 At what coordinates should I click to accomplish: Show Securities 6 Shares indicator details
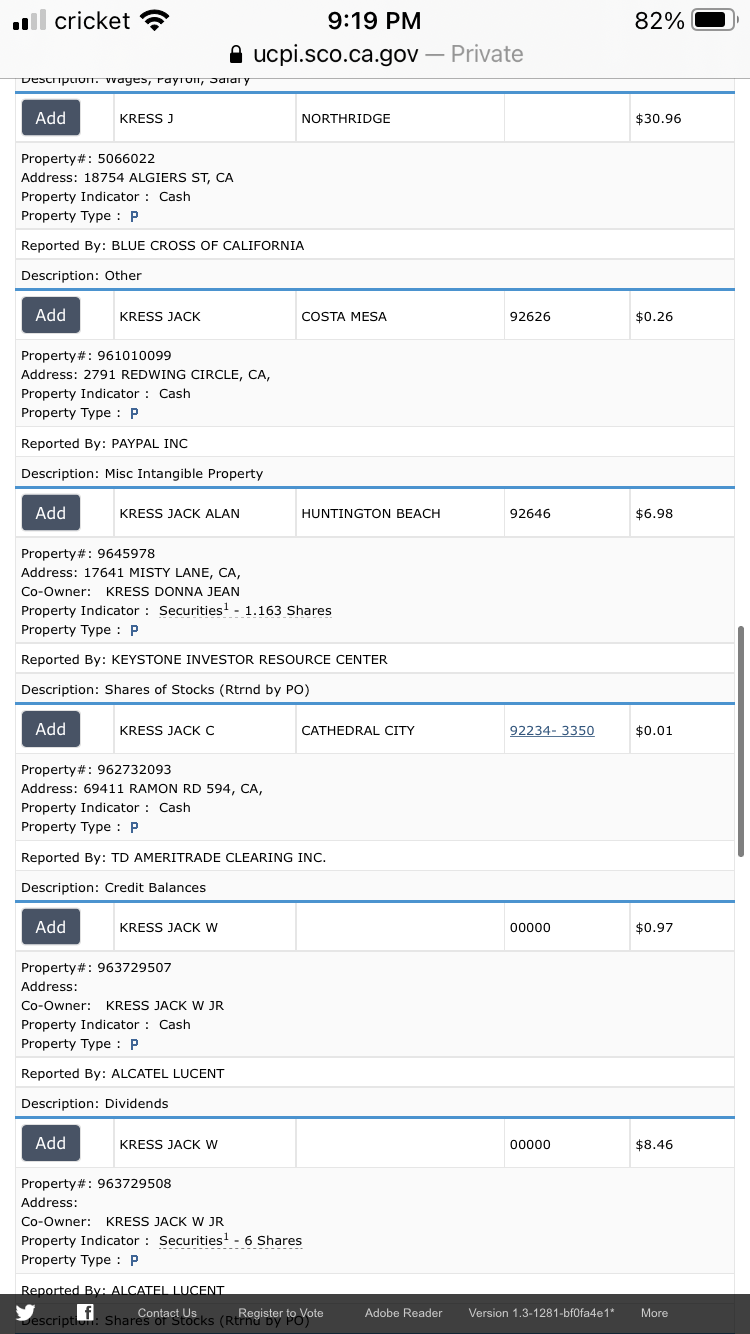pos(230,1241)
